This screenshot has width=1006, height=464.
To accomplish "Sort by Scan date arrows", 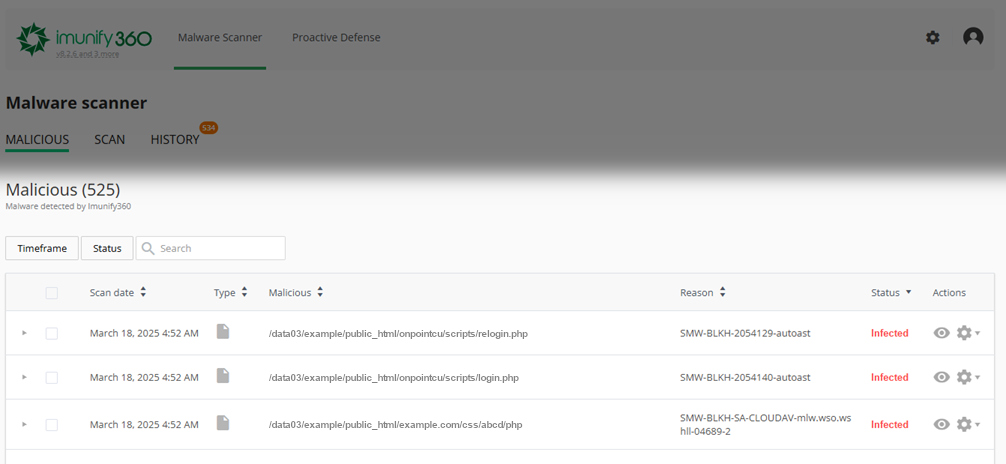I will pyautogui.click(x=143, y=292).
